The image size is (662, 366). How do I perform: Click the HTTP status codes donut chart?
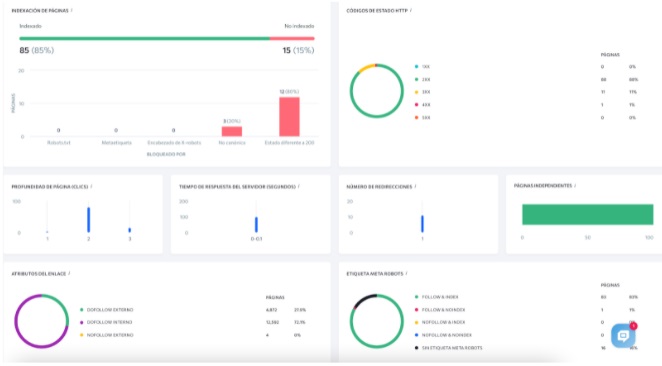(377, 91)
